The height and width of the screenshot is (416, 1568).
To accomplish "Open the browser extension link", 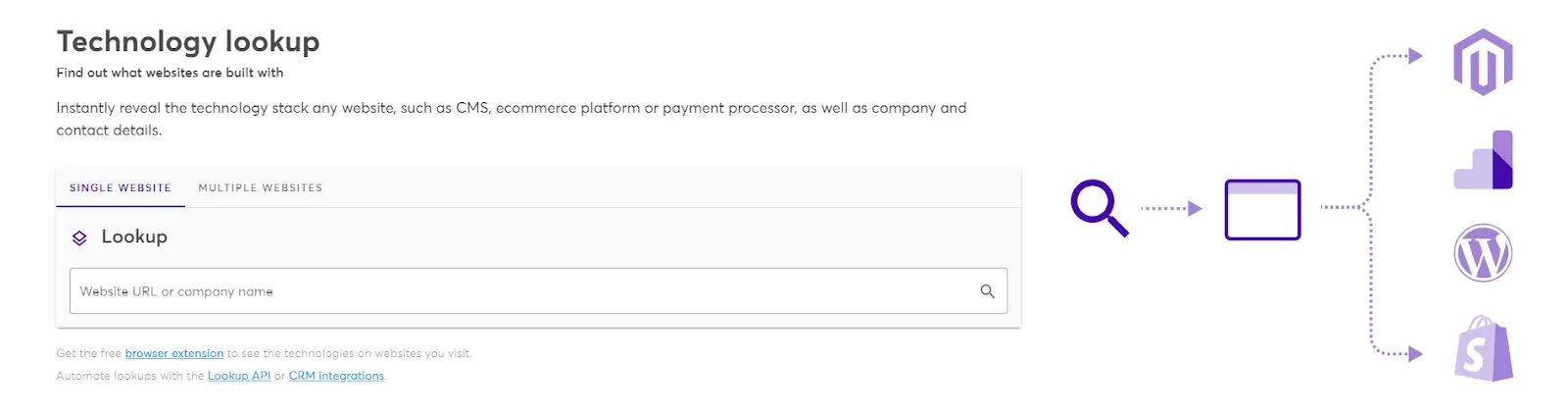I will tap(174, 353).
